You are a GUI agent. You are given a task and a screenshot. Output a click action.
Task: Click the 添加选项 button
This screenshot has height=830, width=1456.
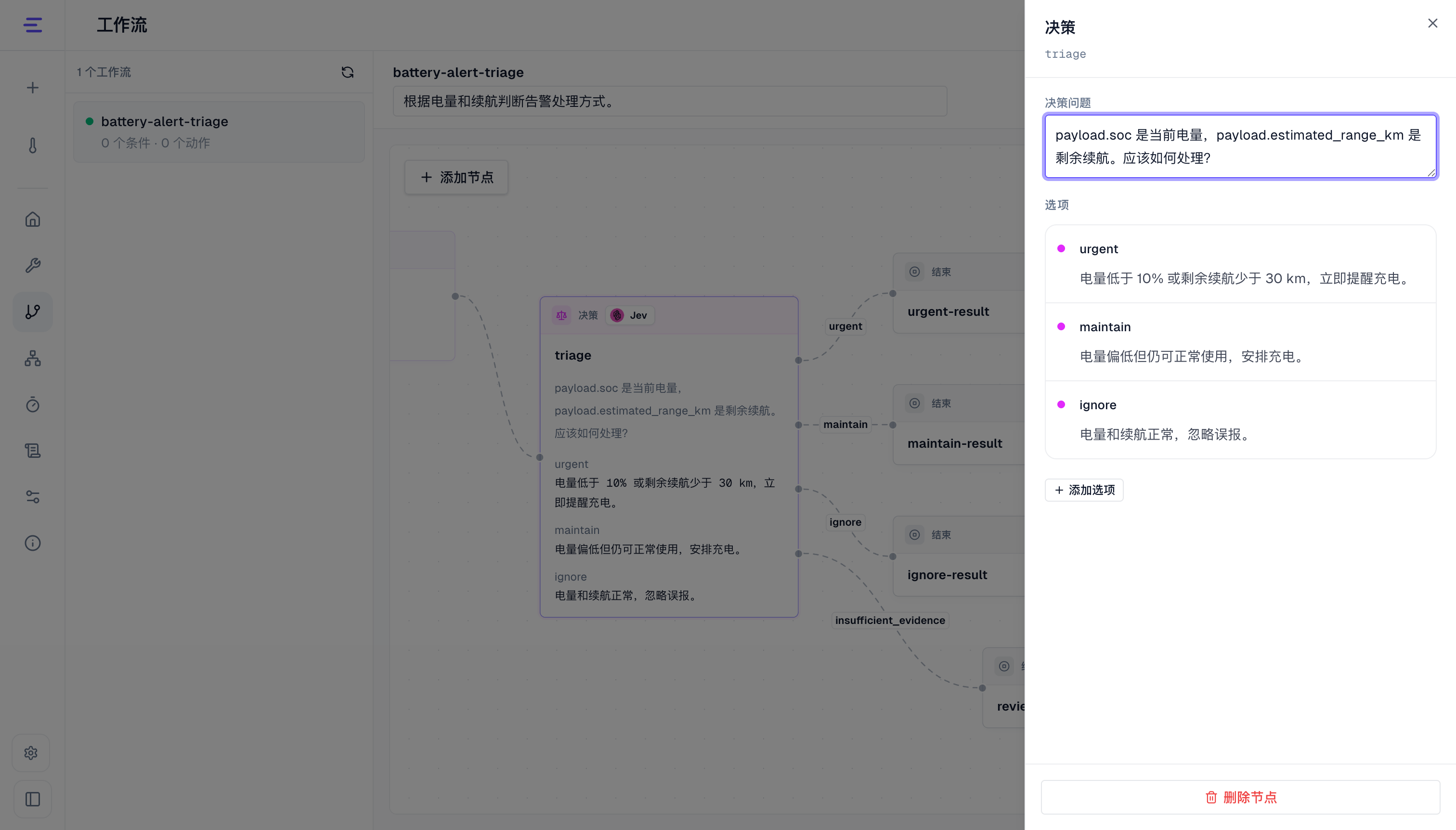coord(1084,490)
